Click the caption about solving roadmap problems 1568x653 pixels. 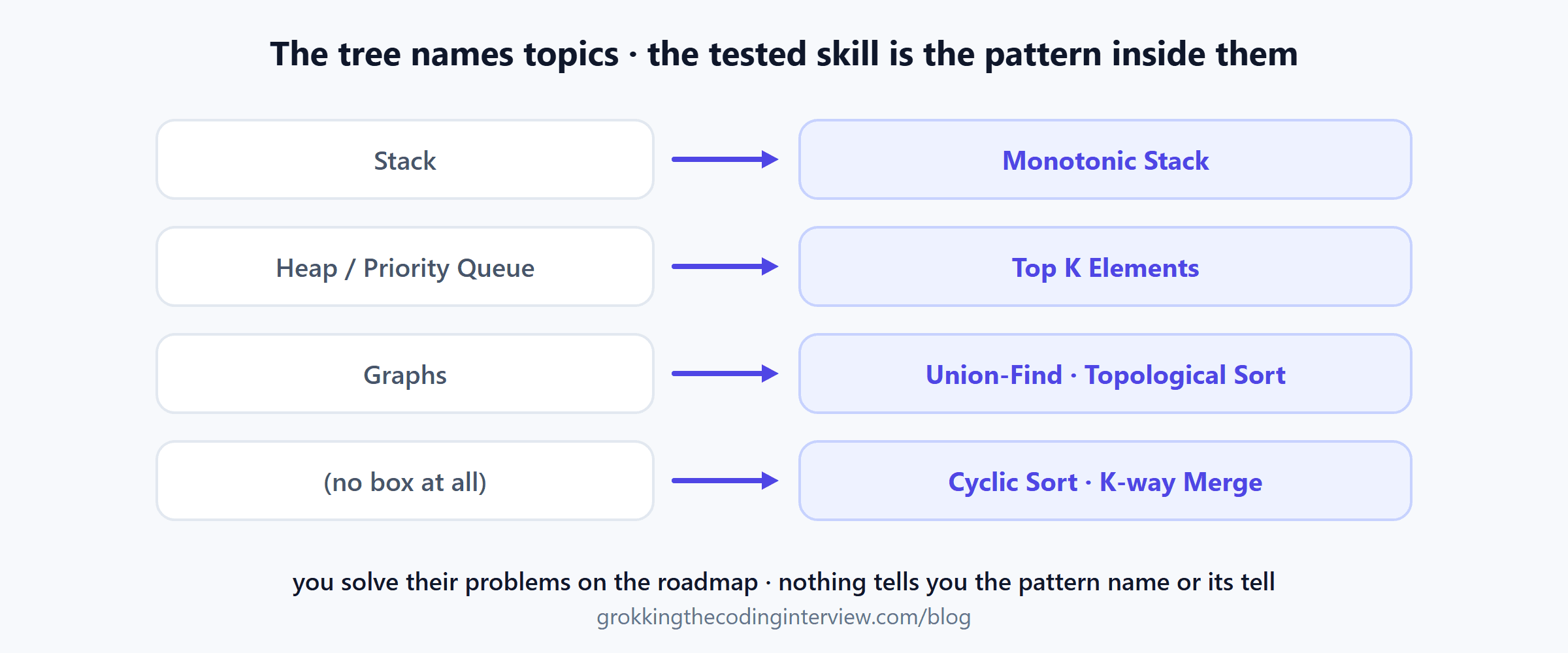click(x=784, y=582)
